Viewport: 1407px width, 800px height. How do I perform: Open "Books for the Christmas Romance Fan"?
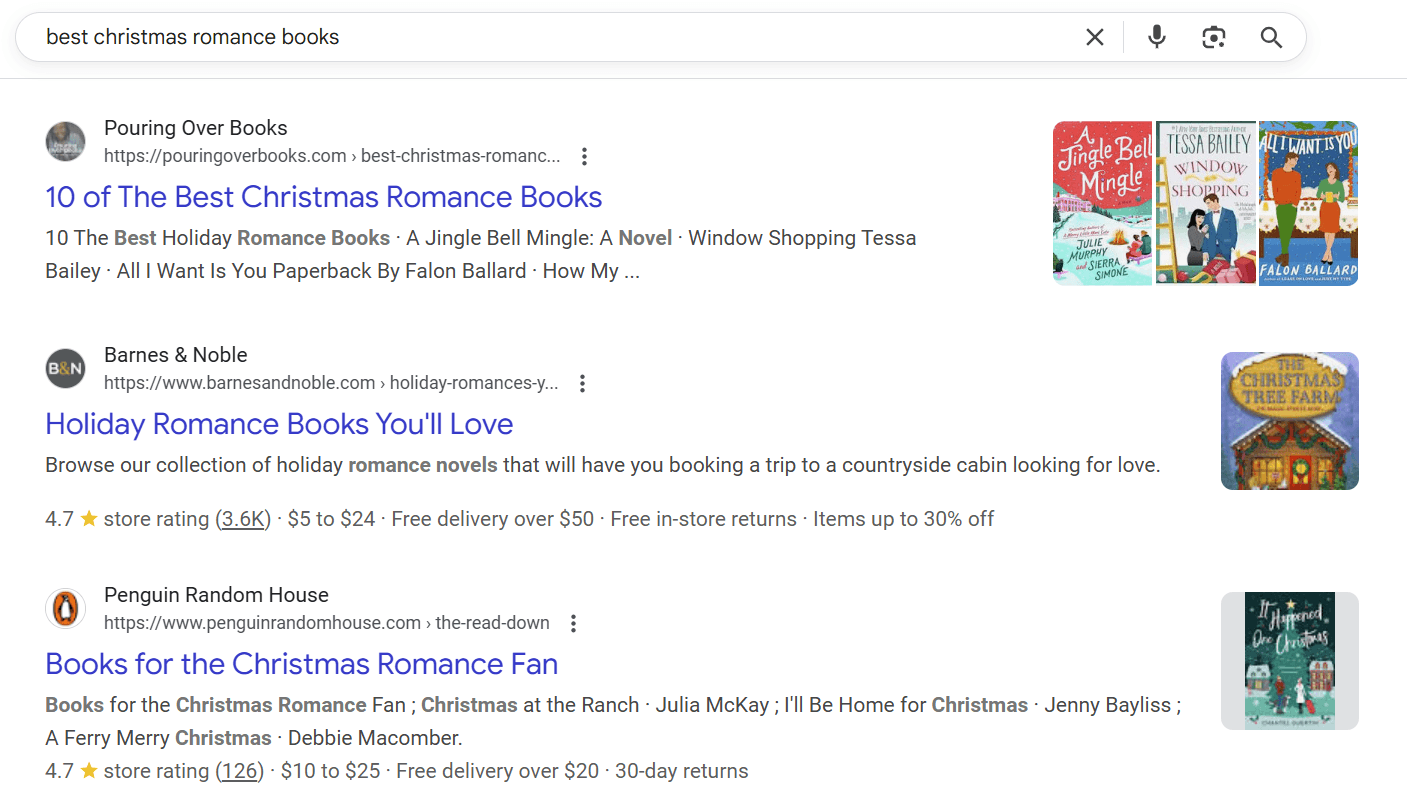coord(301,664)
